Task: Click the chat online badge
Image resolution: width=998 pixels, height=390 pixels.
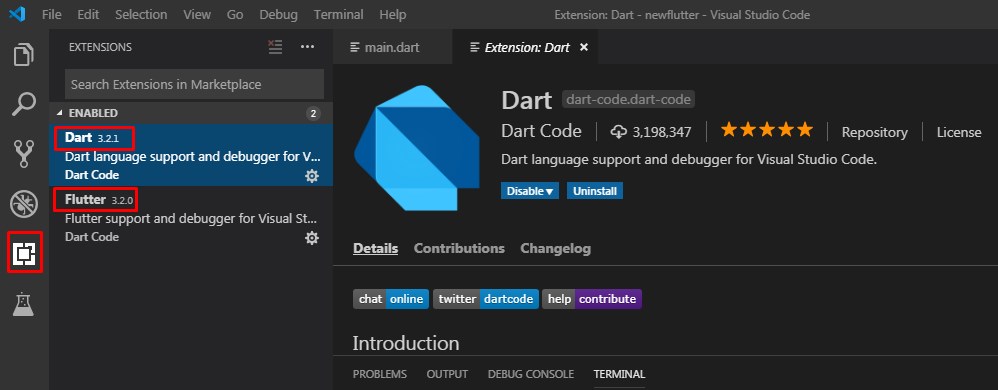Action: tap(391, 299)
